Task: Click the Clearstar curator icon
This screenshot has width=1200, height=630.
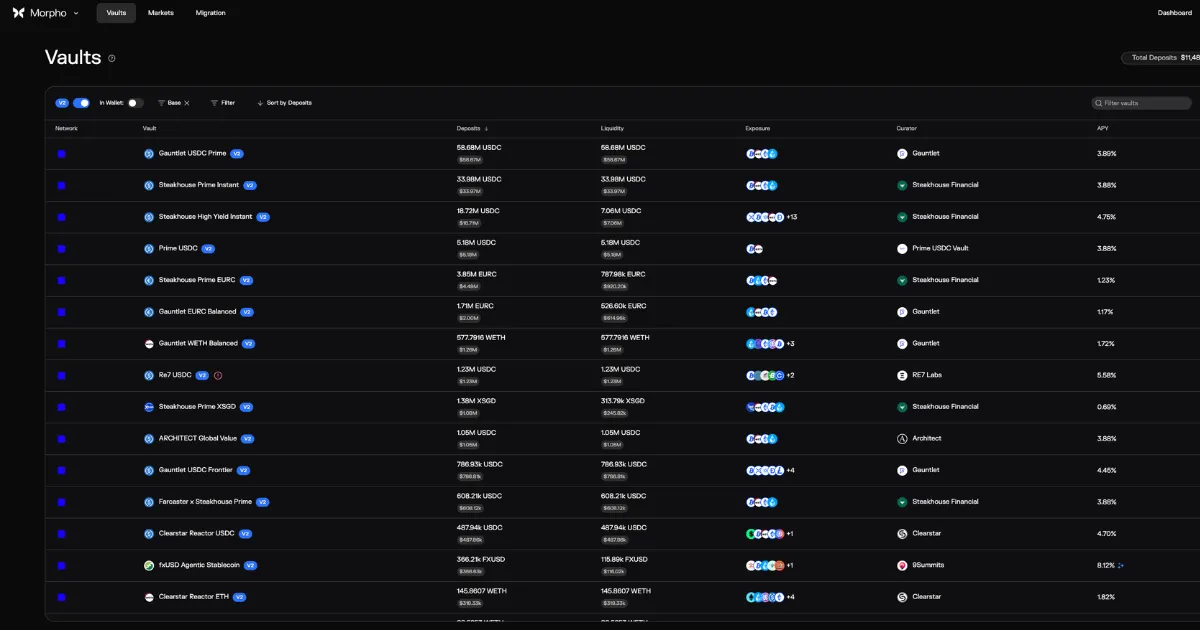Action: 901,533
